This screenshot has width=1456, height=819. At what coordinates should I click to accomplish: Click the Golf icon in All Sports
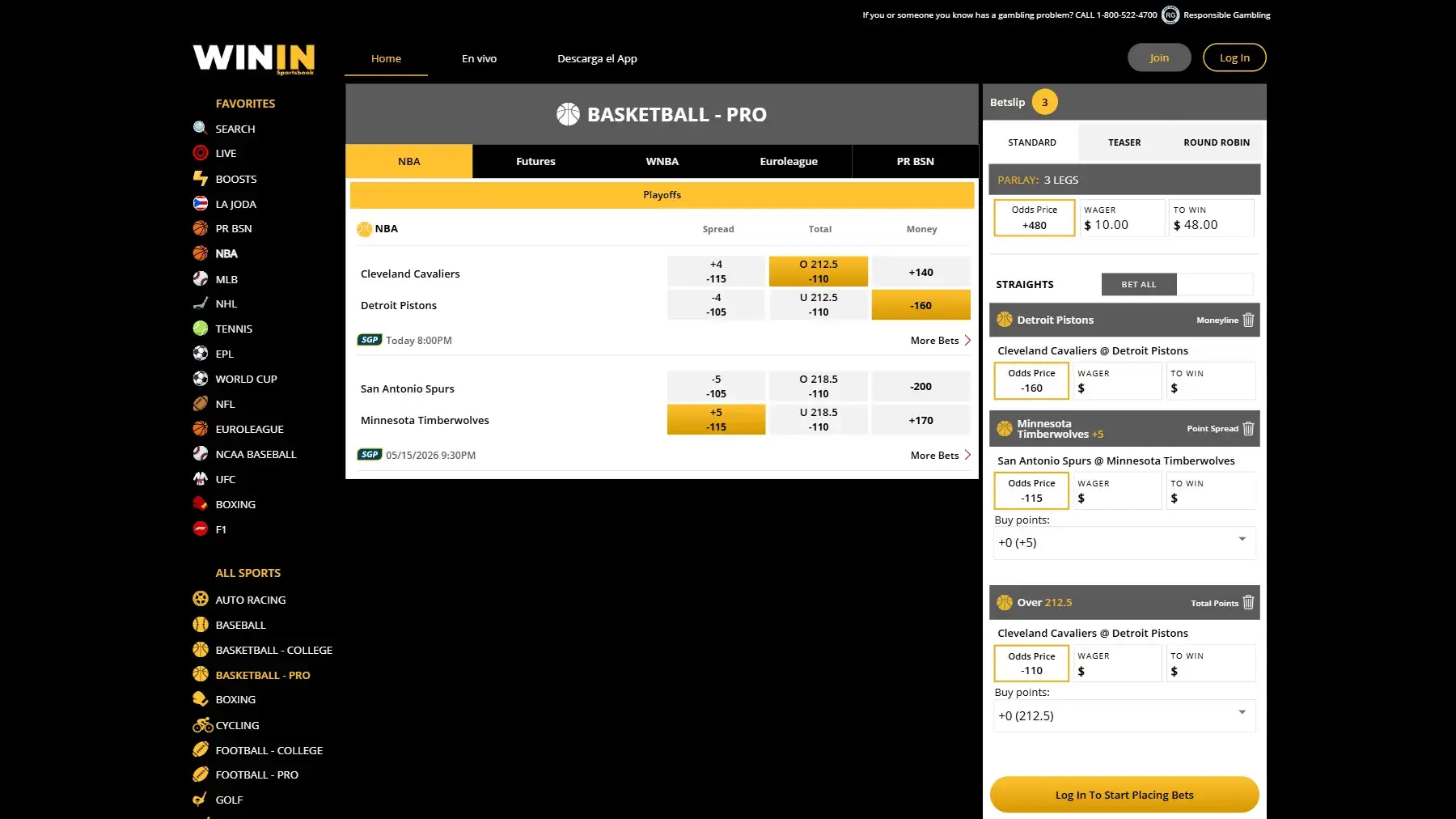click(x=201, y=800)
